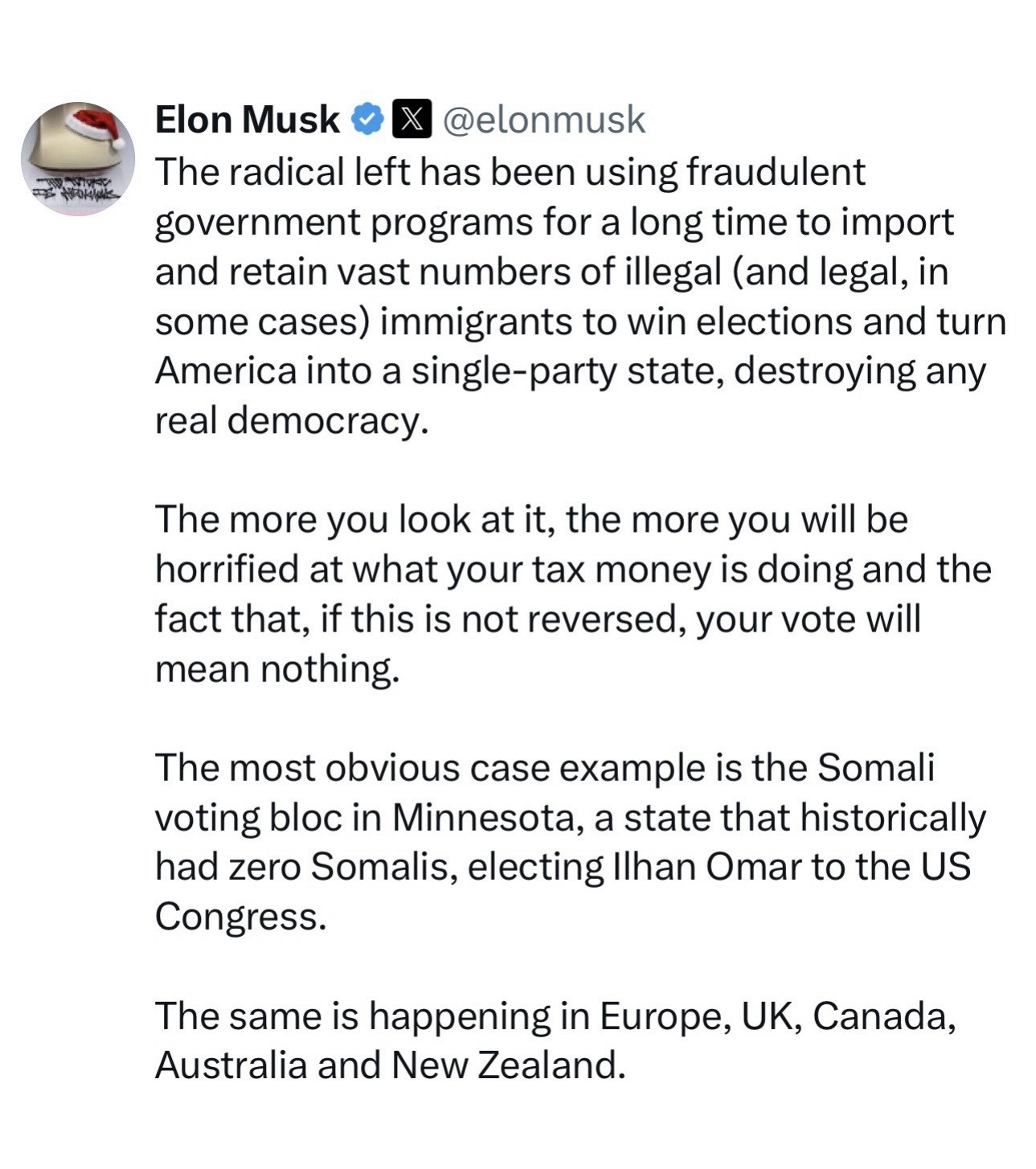Click the blue verified checkmark badge
The image size is (1036, 1169).
pos(368,120)
